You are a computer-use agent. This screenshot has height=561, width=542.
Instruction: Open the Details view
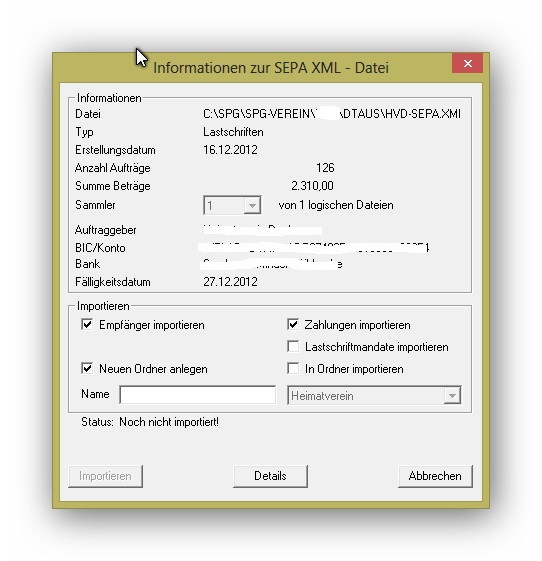(x=270, y=476)
